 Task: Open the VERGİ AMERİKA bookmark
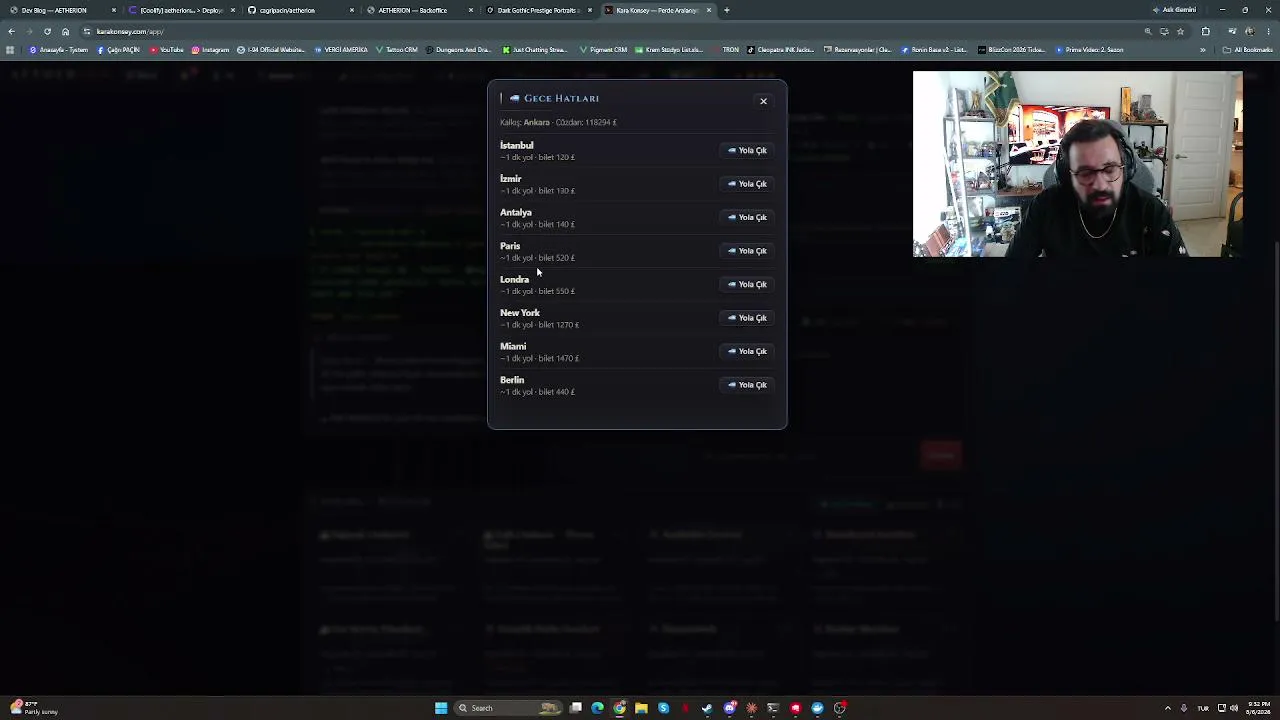pos(341,49)
